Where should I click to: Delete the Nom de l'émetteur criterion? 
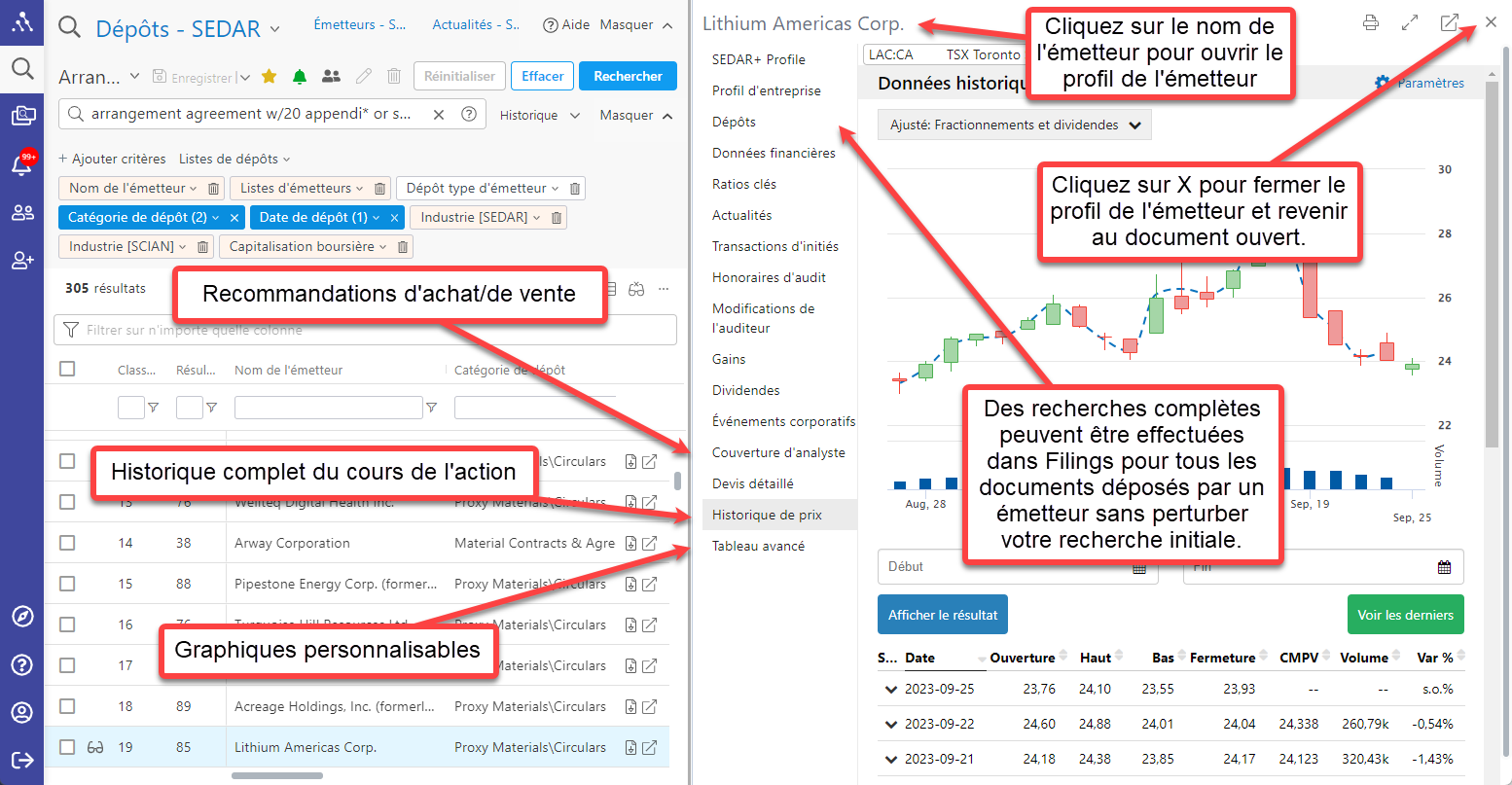click(214, 189)
